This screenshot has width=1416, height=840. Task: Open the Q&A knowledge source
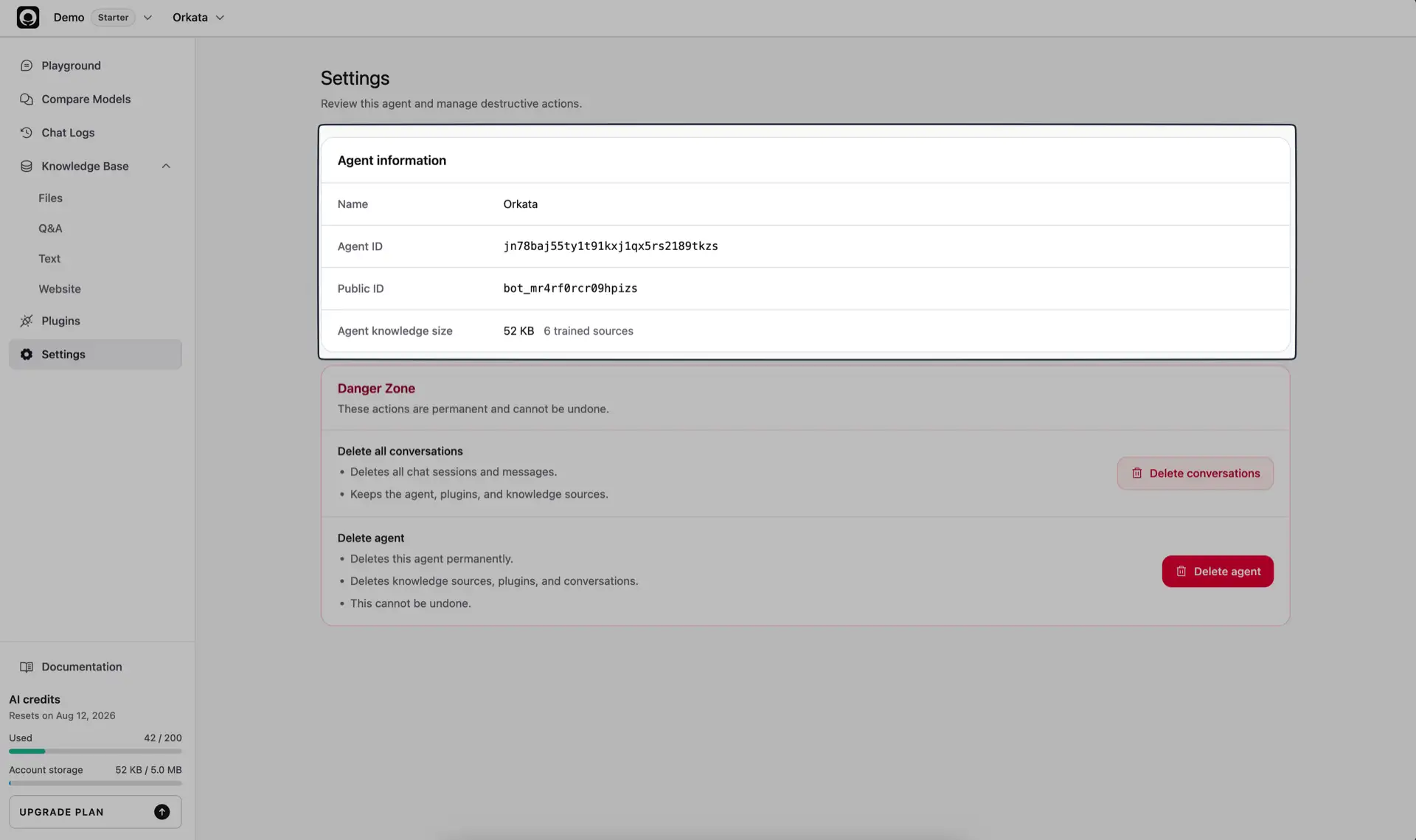50,228
